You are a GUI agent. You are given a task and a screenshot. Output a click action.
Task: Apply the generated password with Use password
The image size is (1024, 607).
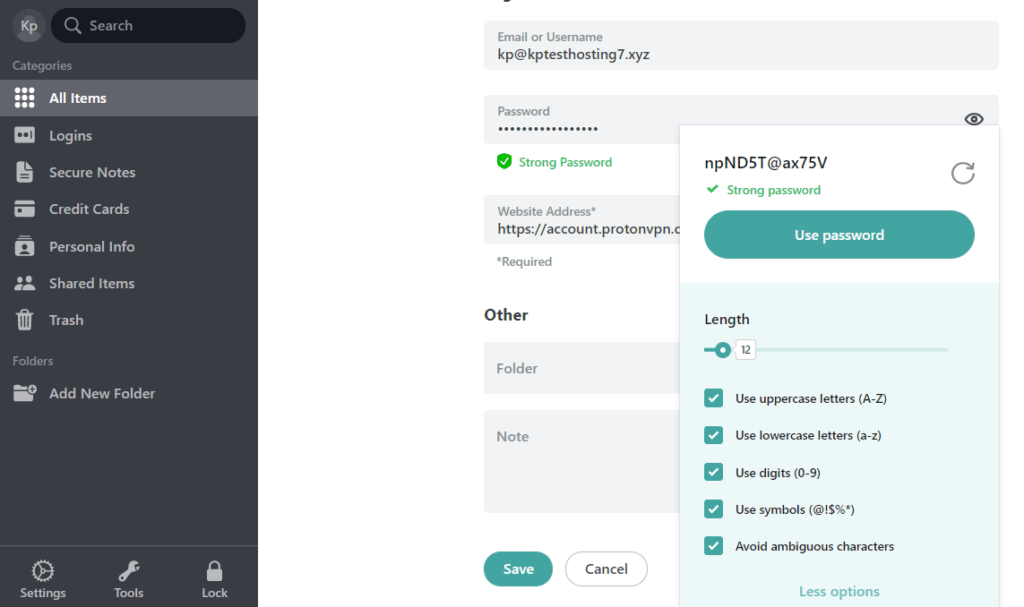[x=838, y=234]
